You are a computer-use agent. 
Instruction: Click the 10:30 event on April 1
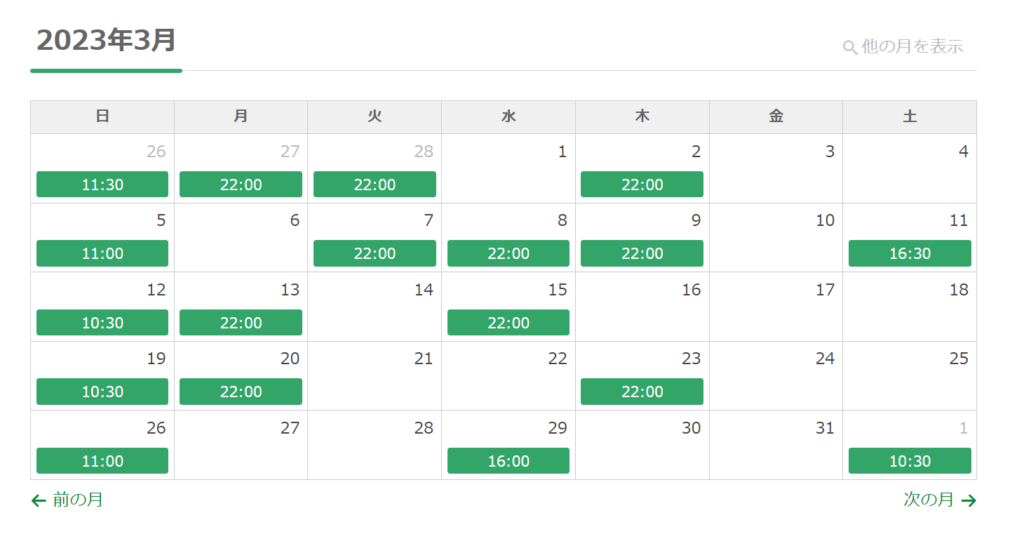(x=909, y=461)
